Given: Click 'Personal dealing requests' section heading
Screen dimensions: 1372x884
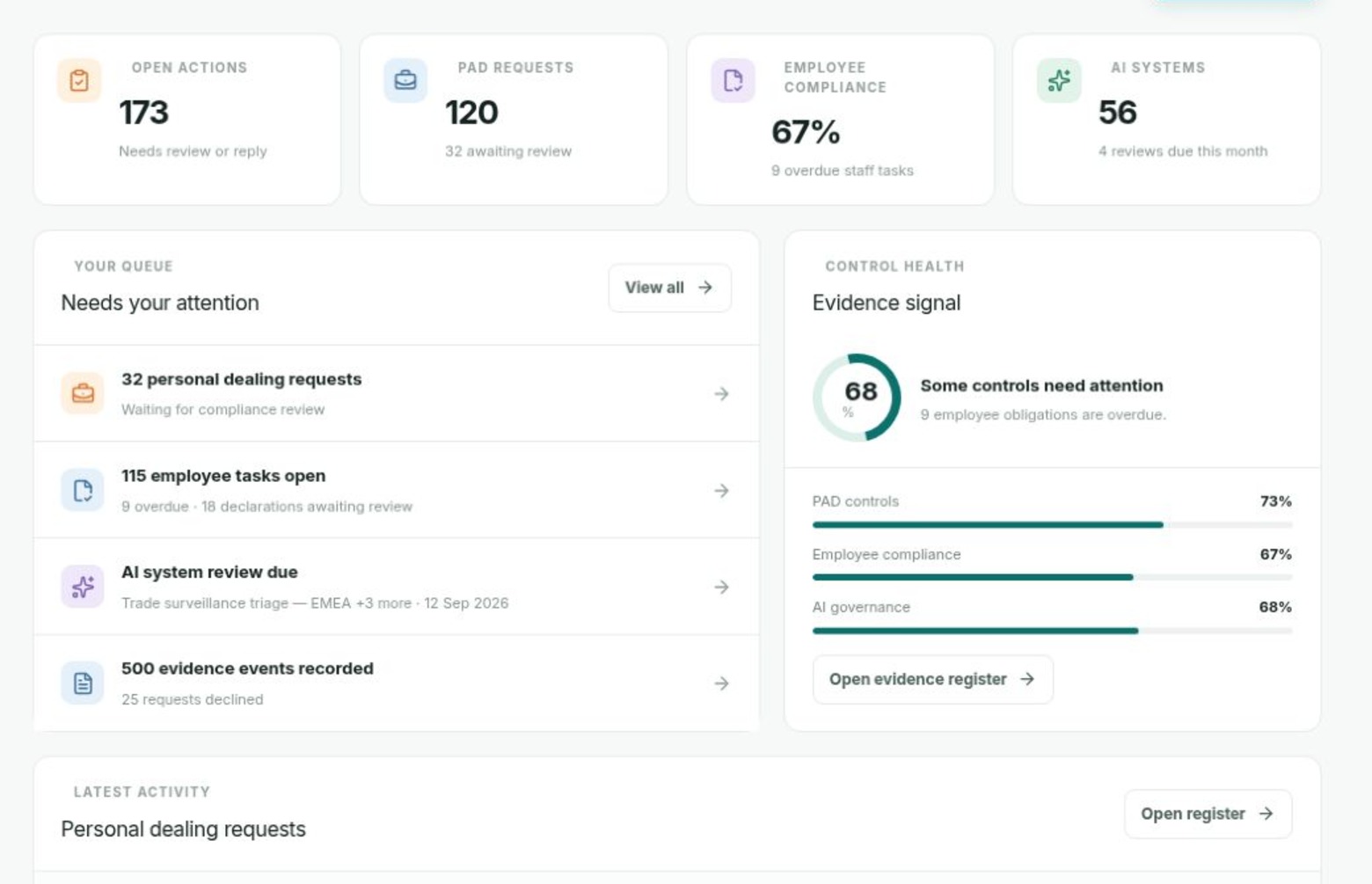Looking at the screenshot, I should pos(183,829).
